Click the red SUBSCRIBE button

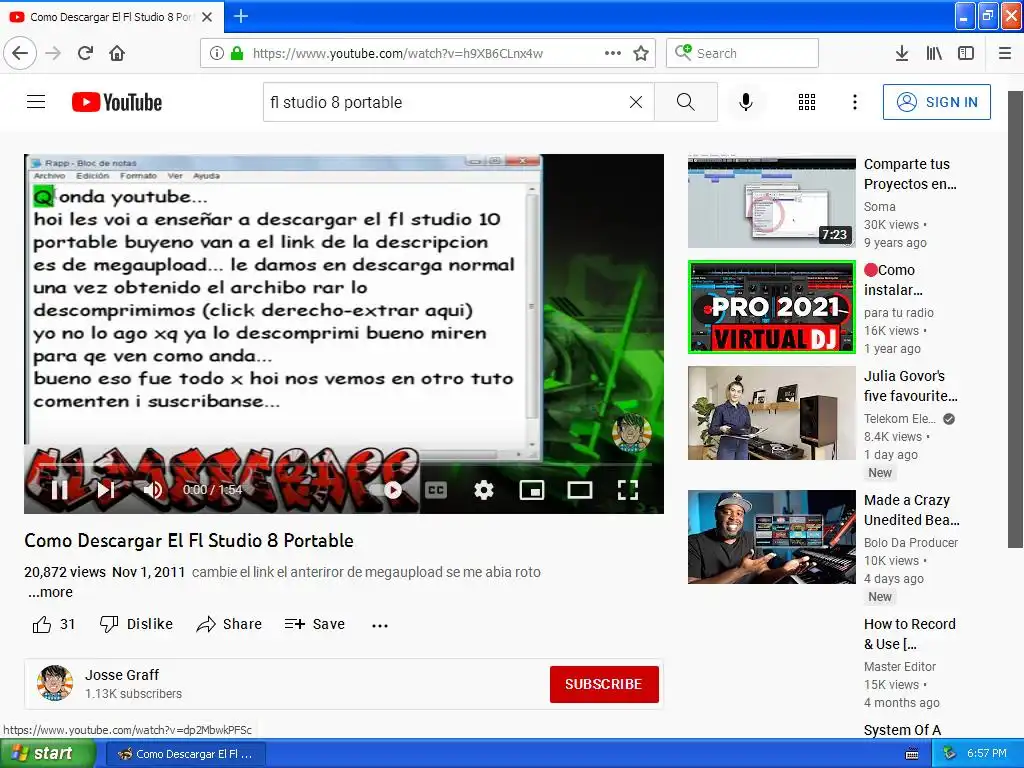tap(604, 684)
